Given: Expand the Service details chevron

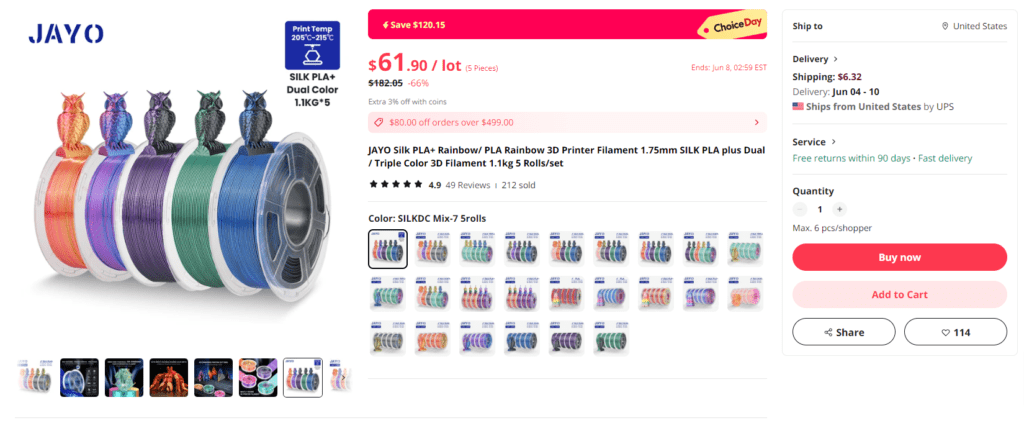Looking at the screenshot, I should point(834,142).
